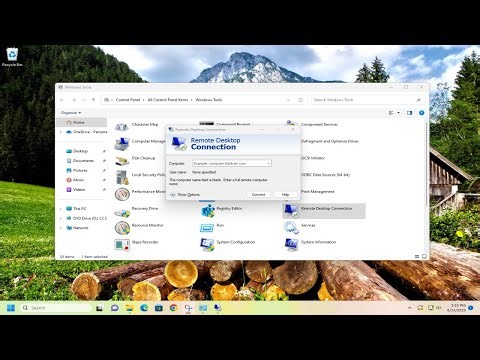
Task: Switch to large thumbnails view in status bar
Action: click(424, 256)
